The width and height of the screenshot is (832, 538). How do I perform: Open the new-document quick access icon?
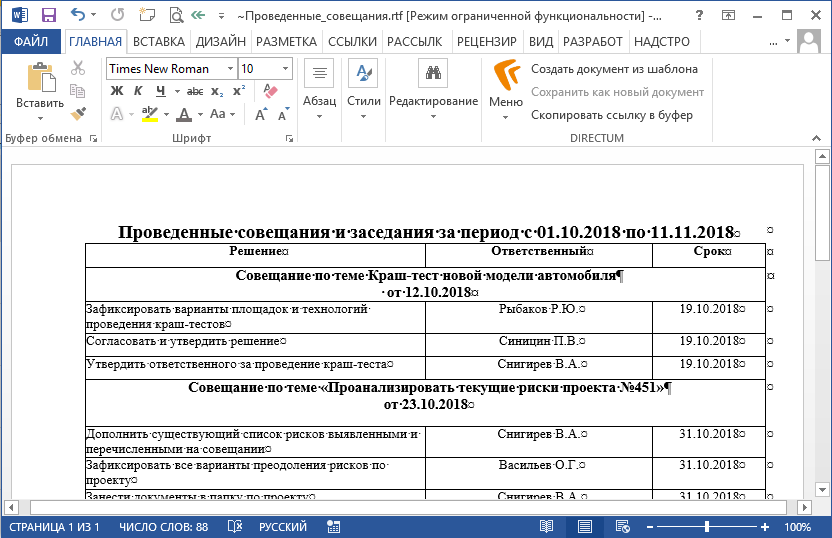pyautogui.click(x=147, y=15)
